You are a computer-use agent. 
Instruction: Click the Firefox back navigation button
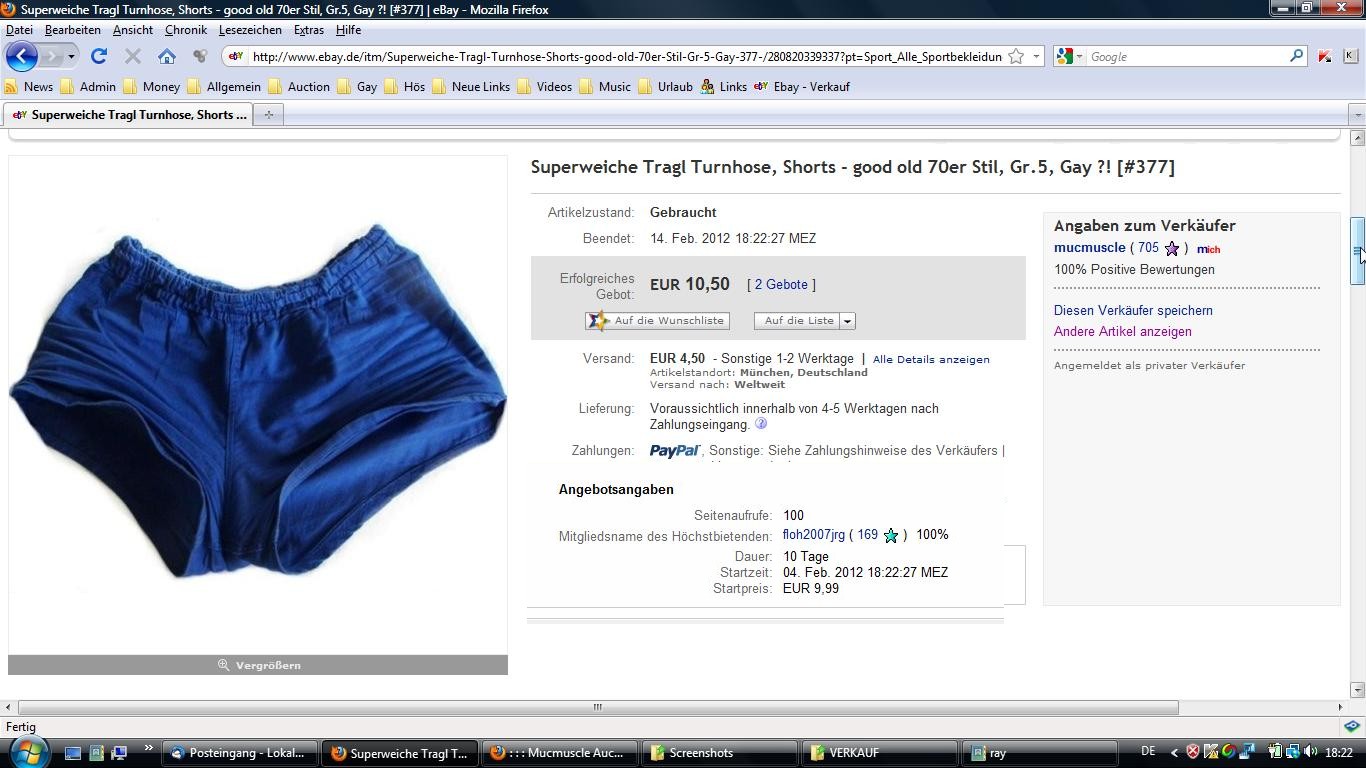(x=22, y=56)
